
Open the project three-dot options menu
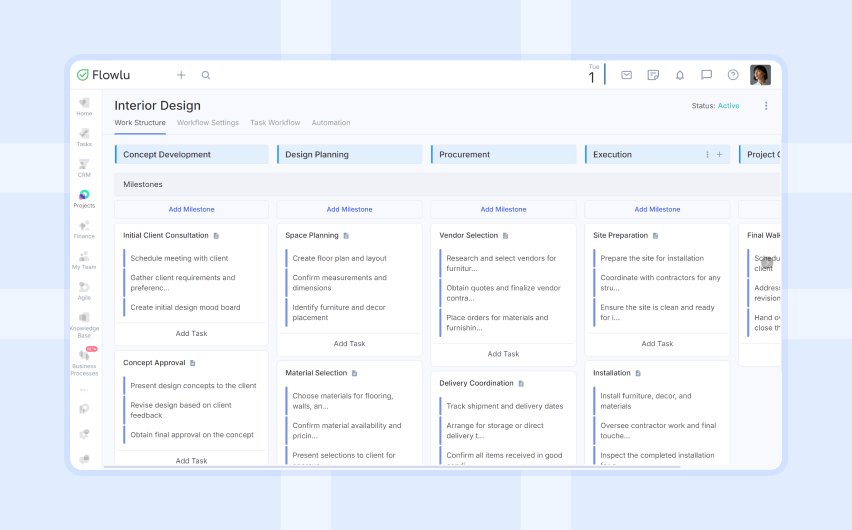pos(766,106)
